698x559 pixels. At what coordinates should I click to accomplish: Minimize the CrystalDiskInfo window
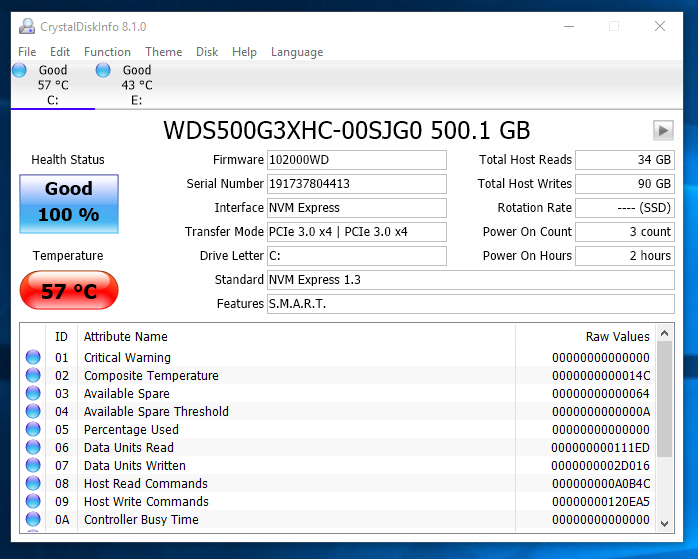tap(568, 26)
